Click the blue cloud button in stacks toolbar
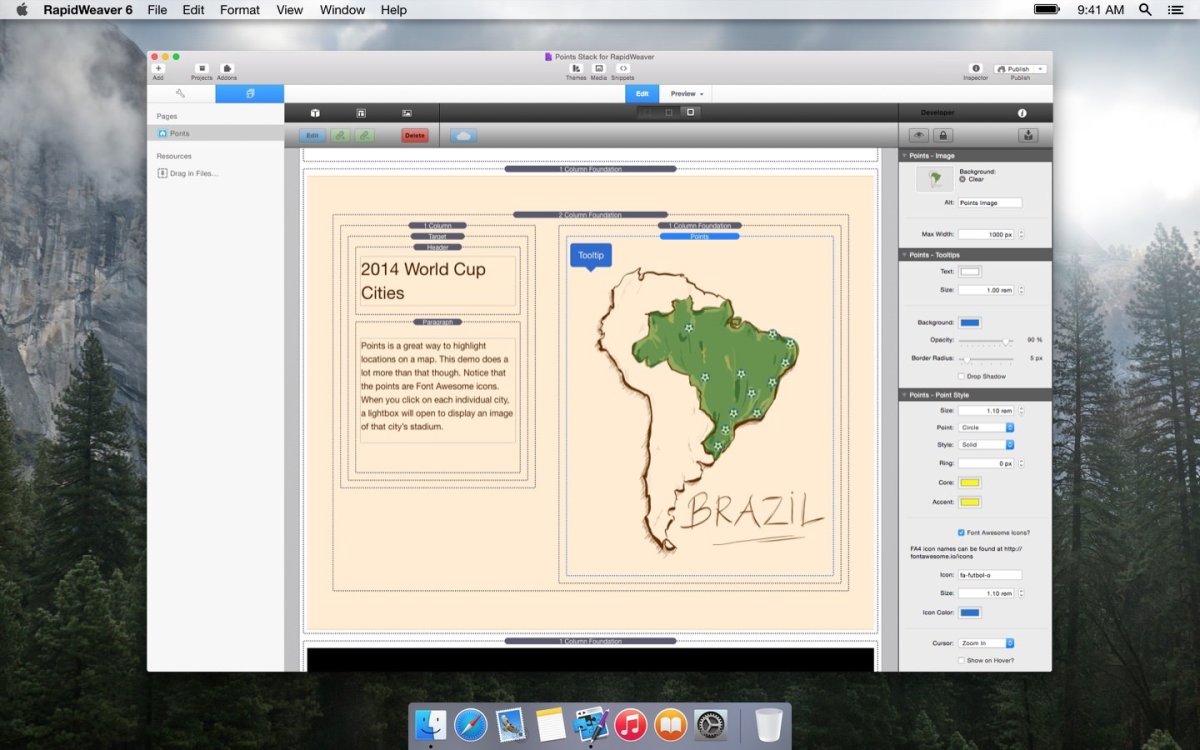Viewport: 1200px width, 750px height. pos(463,135)
